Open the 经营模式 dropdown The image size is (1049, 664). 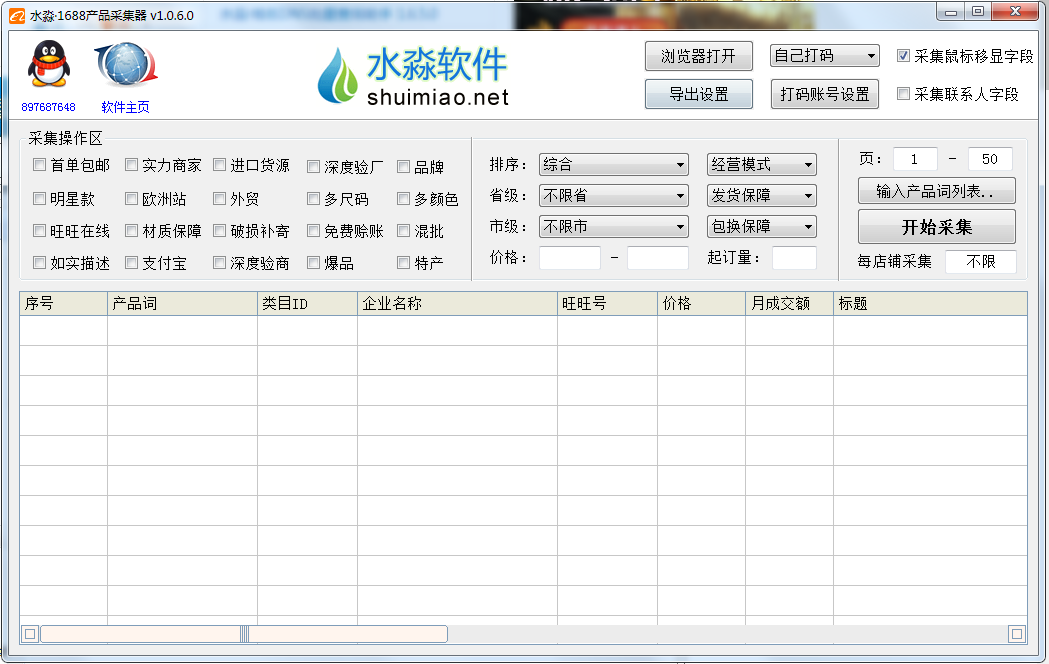click(x=761, y=164)
